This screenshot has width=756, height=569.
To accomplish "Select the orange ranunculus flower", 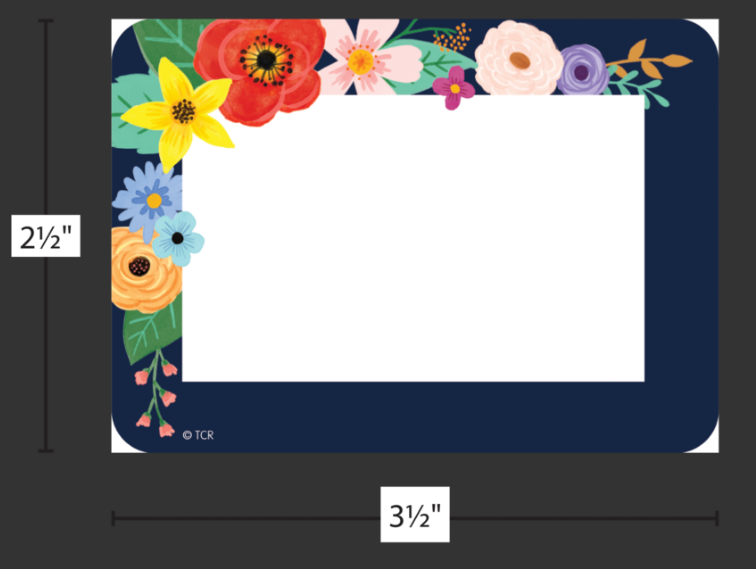I will pyautogui.click(x=145, y=270).
